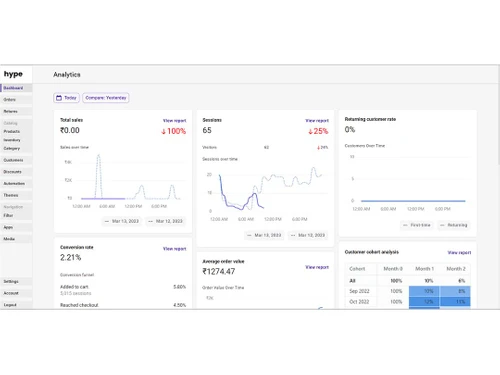
Task: Toggle First-time customers legend
Action: [417, 225]
